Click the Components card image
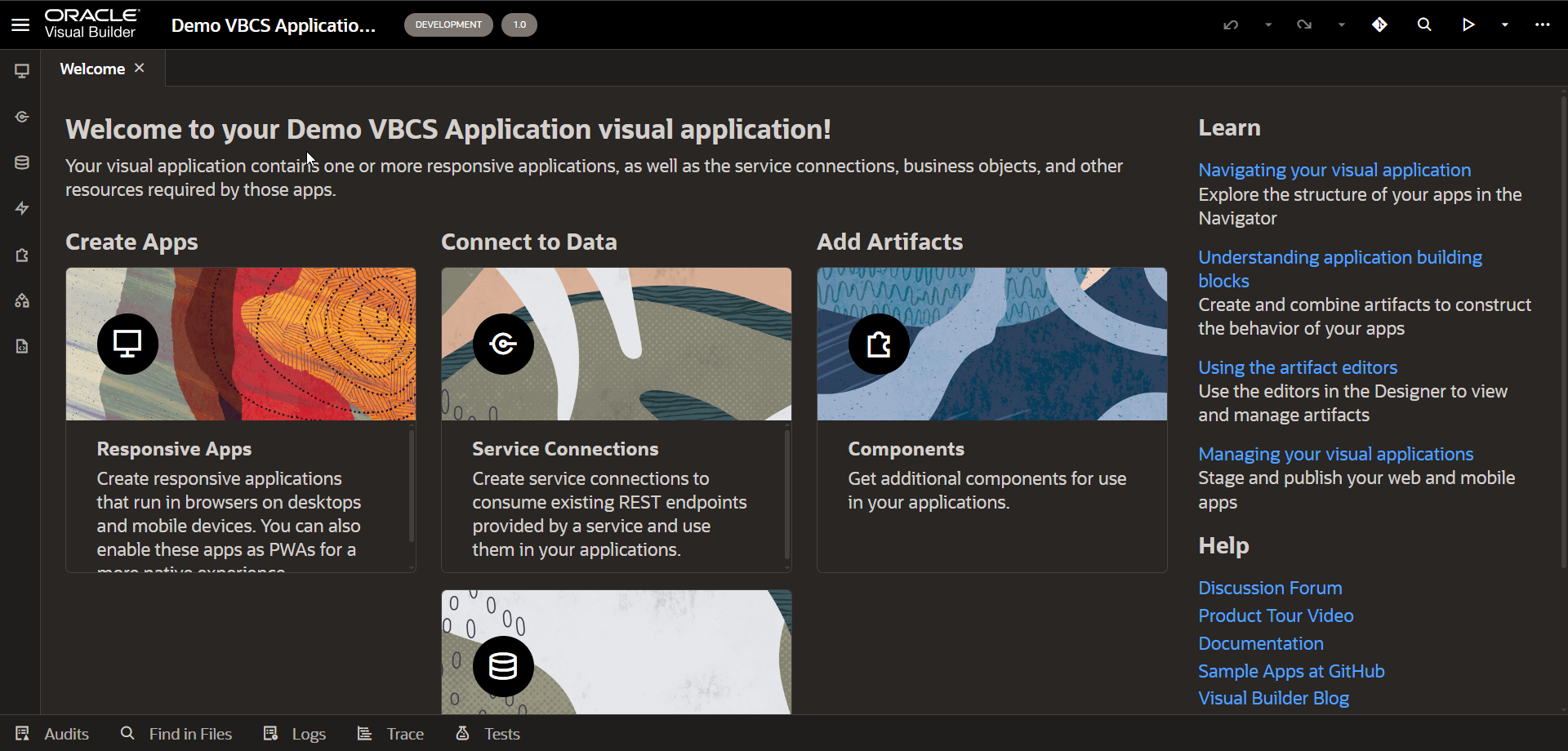Image resolution: width=1568 pixels, height=751 pixels. (x=992, y=344)
